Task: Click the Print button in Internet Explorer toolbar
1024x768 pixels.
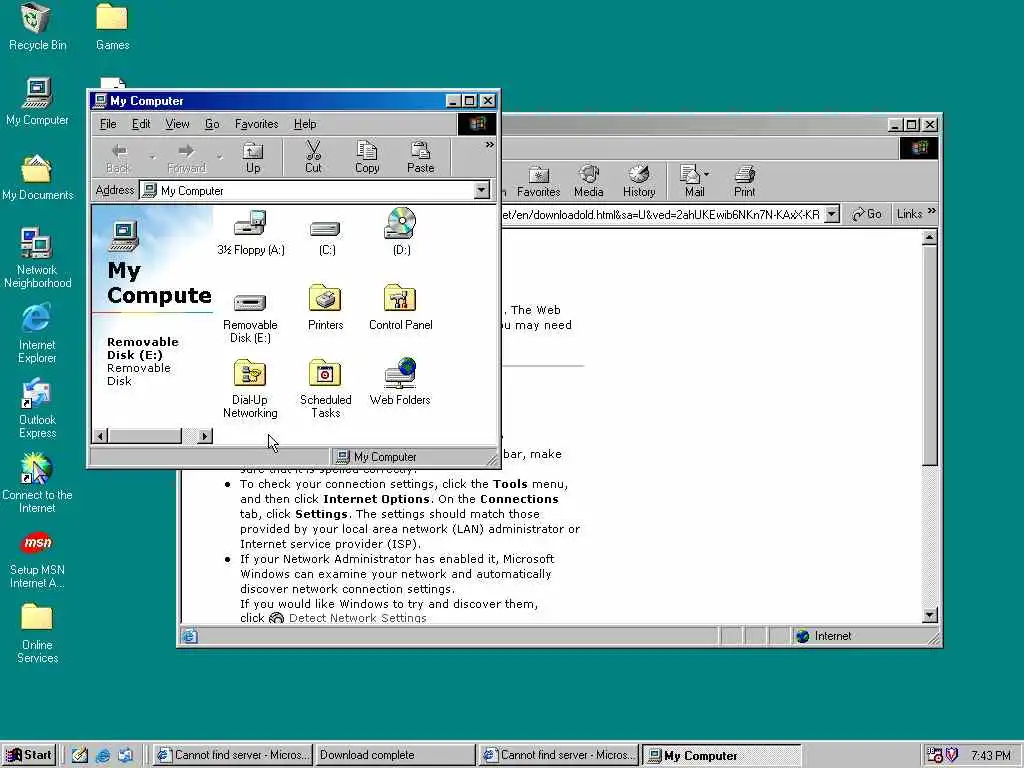Action: pos(744,181)
